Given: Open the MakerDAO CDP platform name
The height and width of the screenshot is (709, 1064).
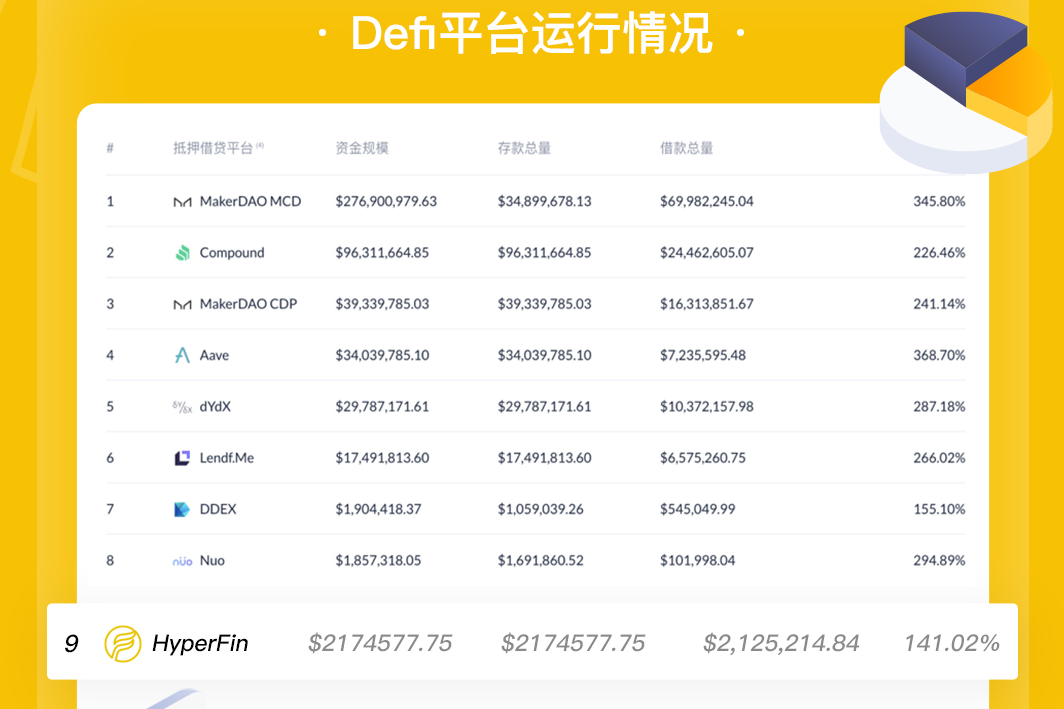Looking at the screenshot, I should pos(248,304).
